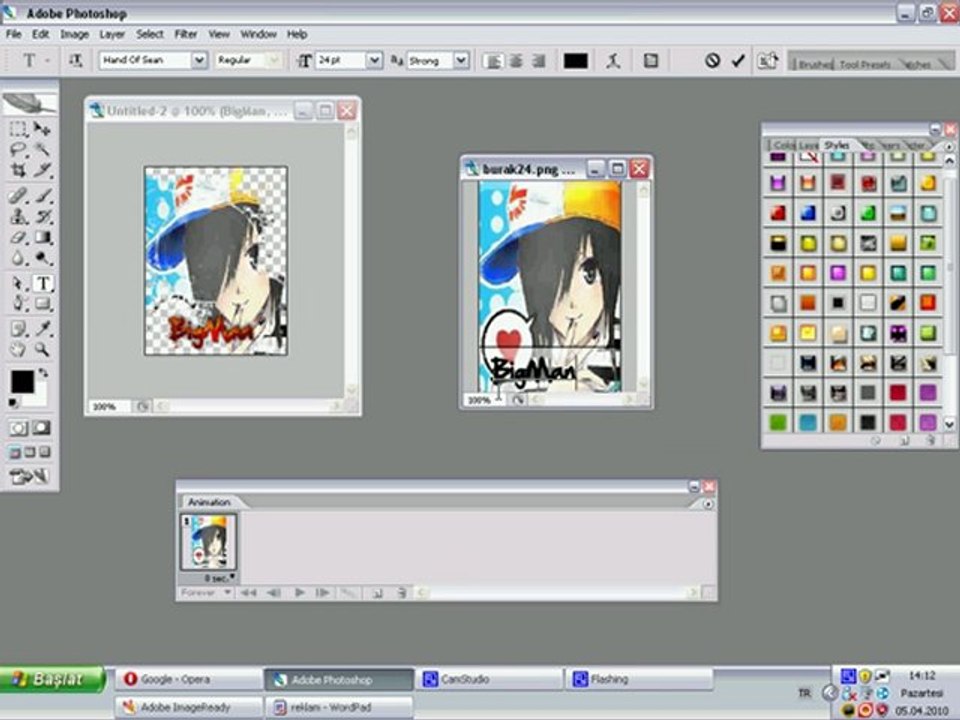The image size is (960, 720).
Task: Open the Filter menu
Action: click(186, 34)
